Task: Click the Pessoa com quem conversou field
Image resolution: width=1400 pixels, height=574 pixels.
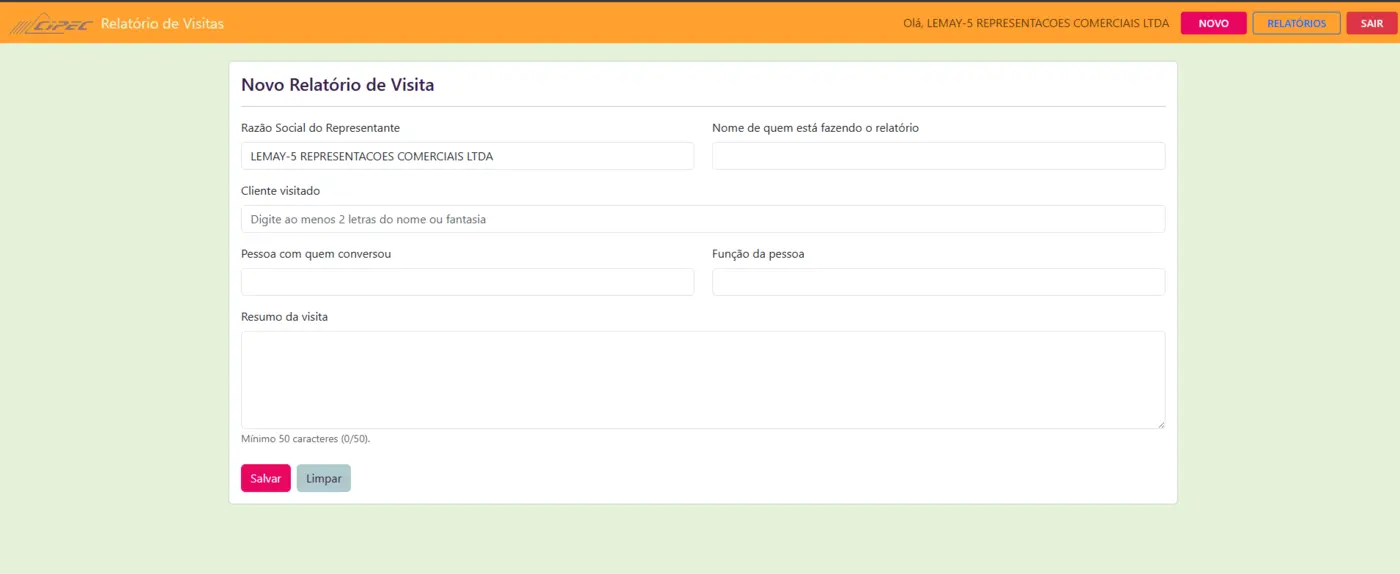Action: tap(467, 282)
